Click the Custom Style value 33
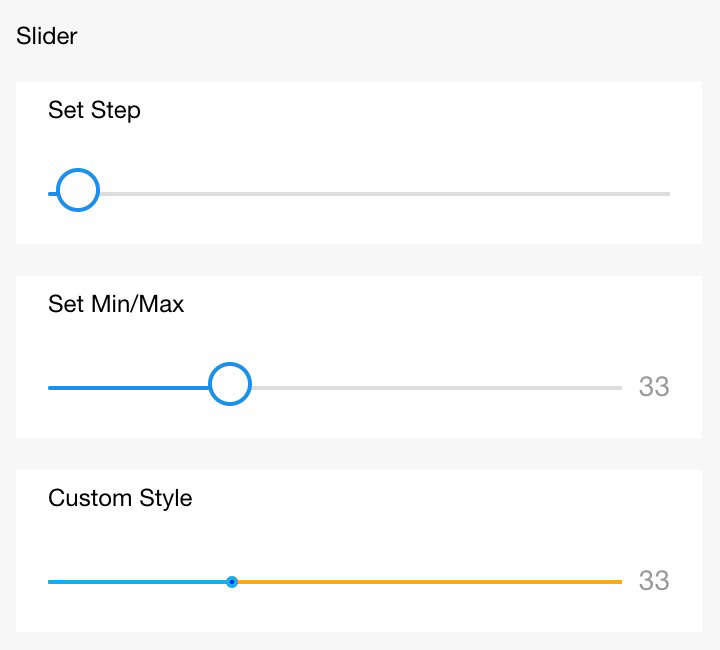The height and width of the screenshot is (650, 720). click(654, 581)
